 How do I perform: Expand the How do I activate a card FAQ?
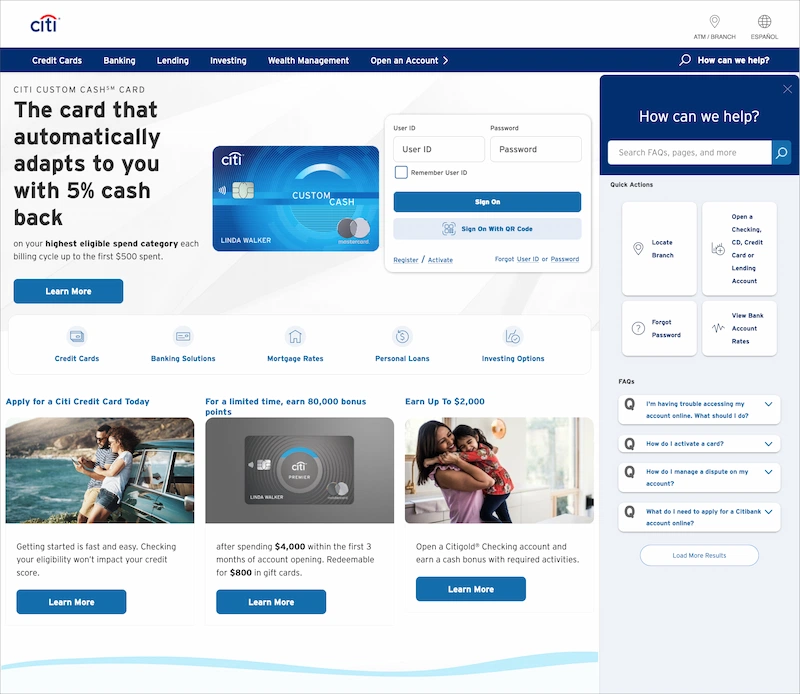coord(768,443)
